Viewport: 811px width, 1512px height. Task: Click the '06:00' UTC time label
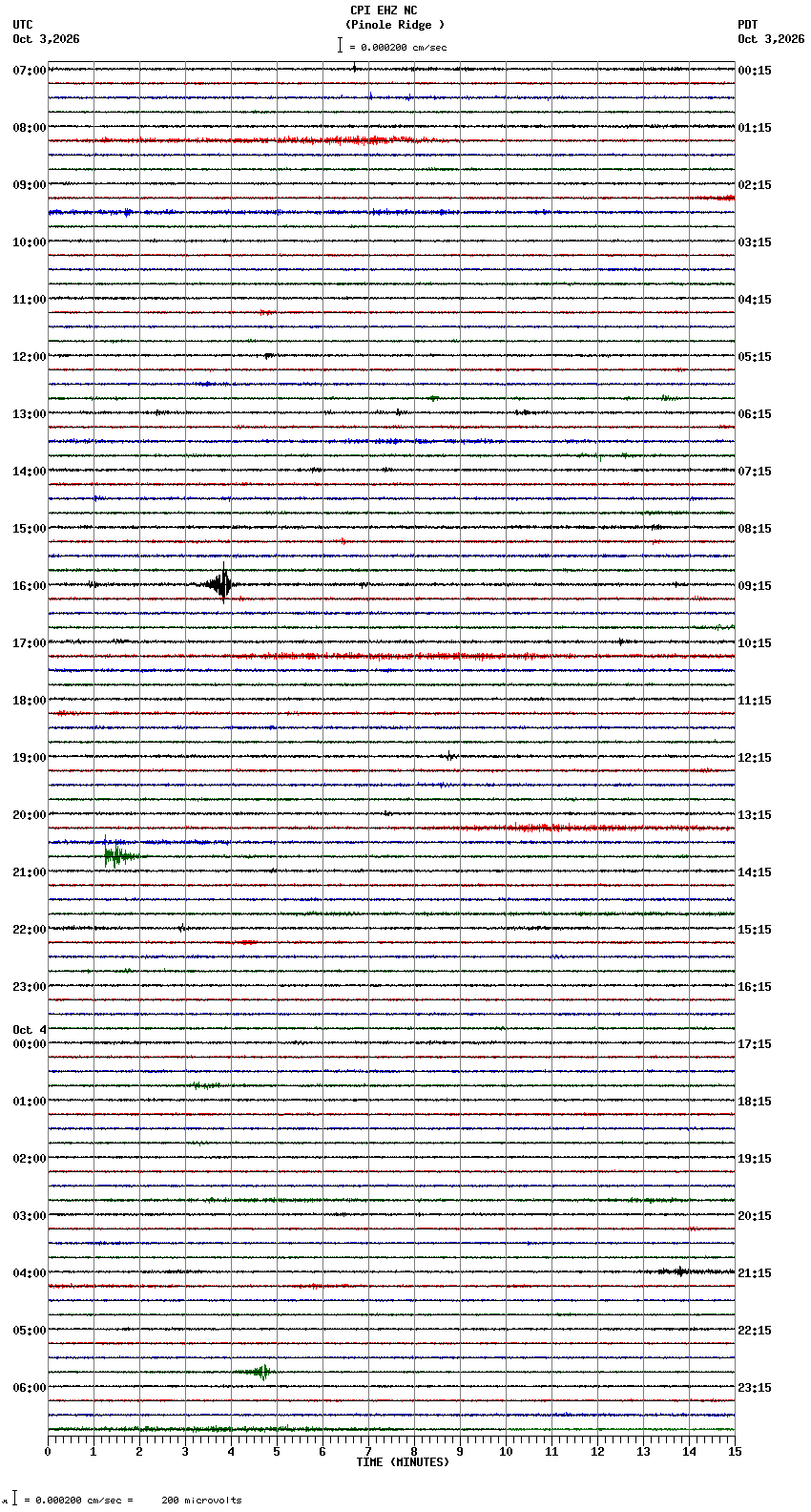click(30, 1388)
